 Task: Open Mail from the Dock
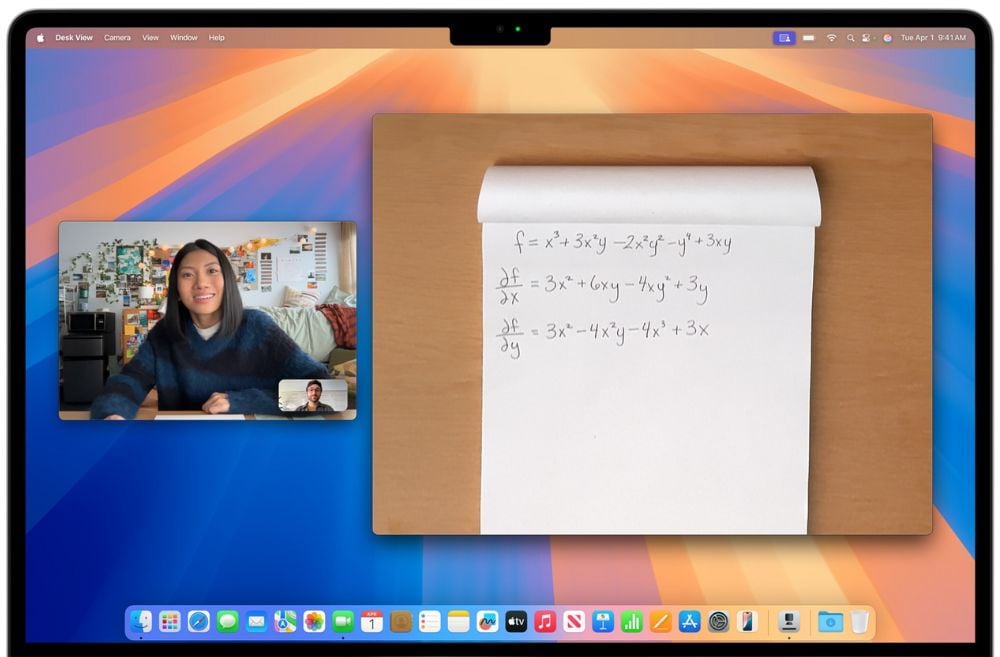(256, 621)
